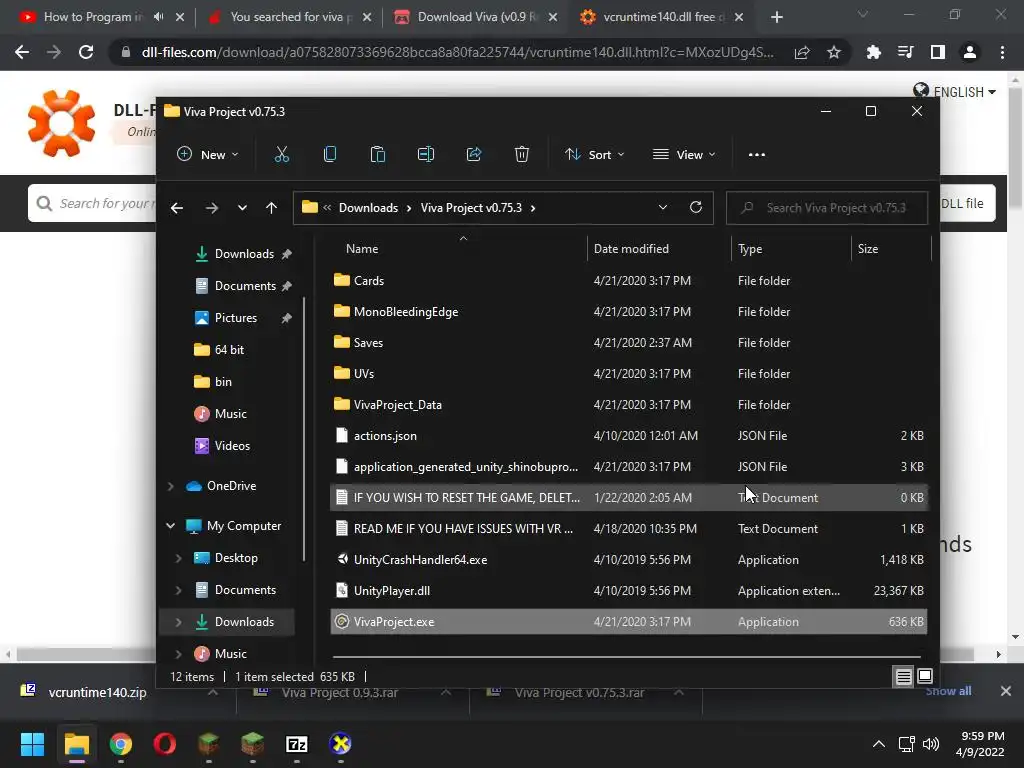Refresh the Viva Project folder view
1024x768 pixels.
pyautogui.click(x=696, y=207)
